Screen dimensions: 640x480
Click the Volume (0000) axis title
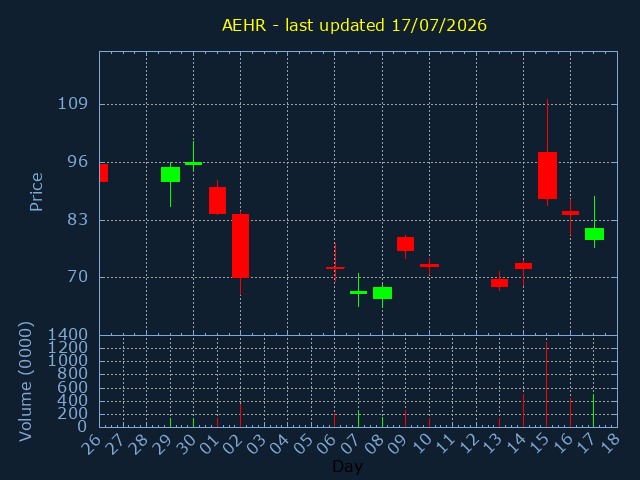tap(25, 381)
